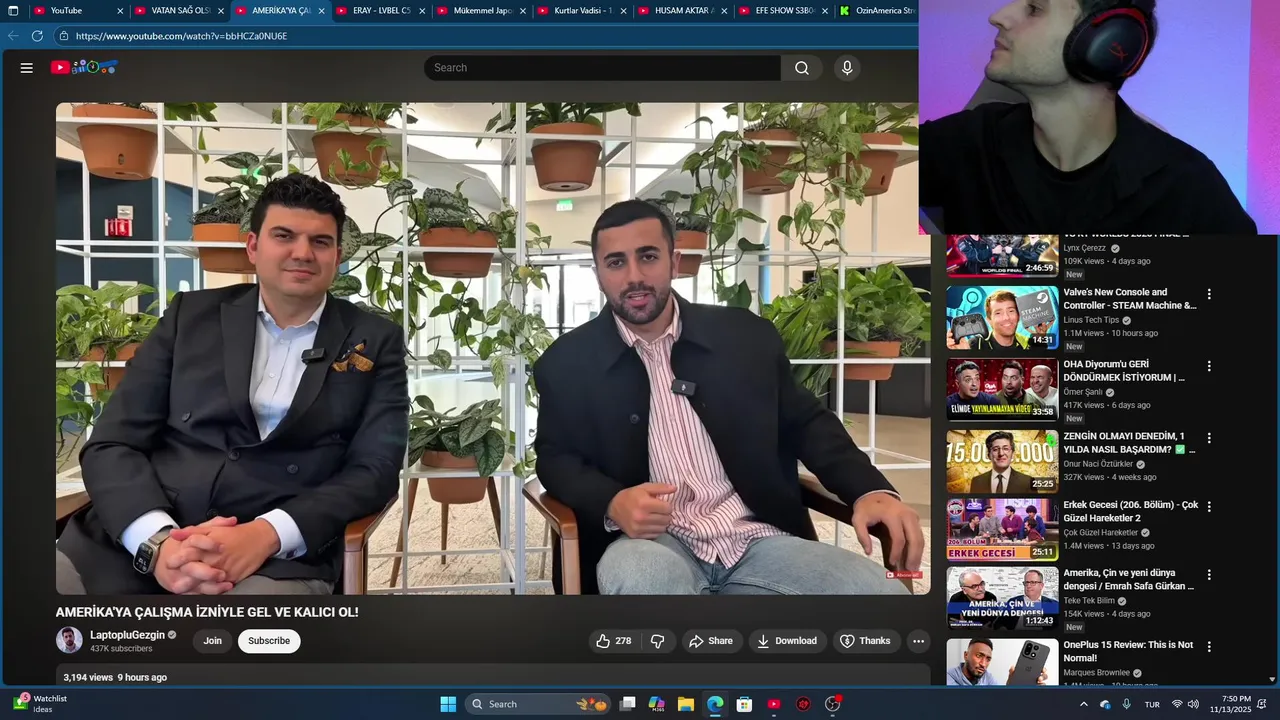Click the main video player
Screen dimensions: 1280x720
493,348
